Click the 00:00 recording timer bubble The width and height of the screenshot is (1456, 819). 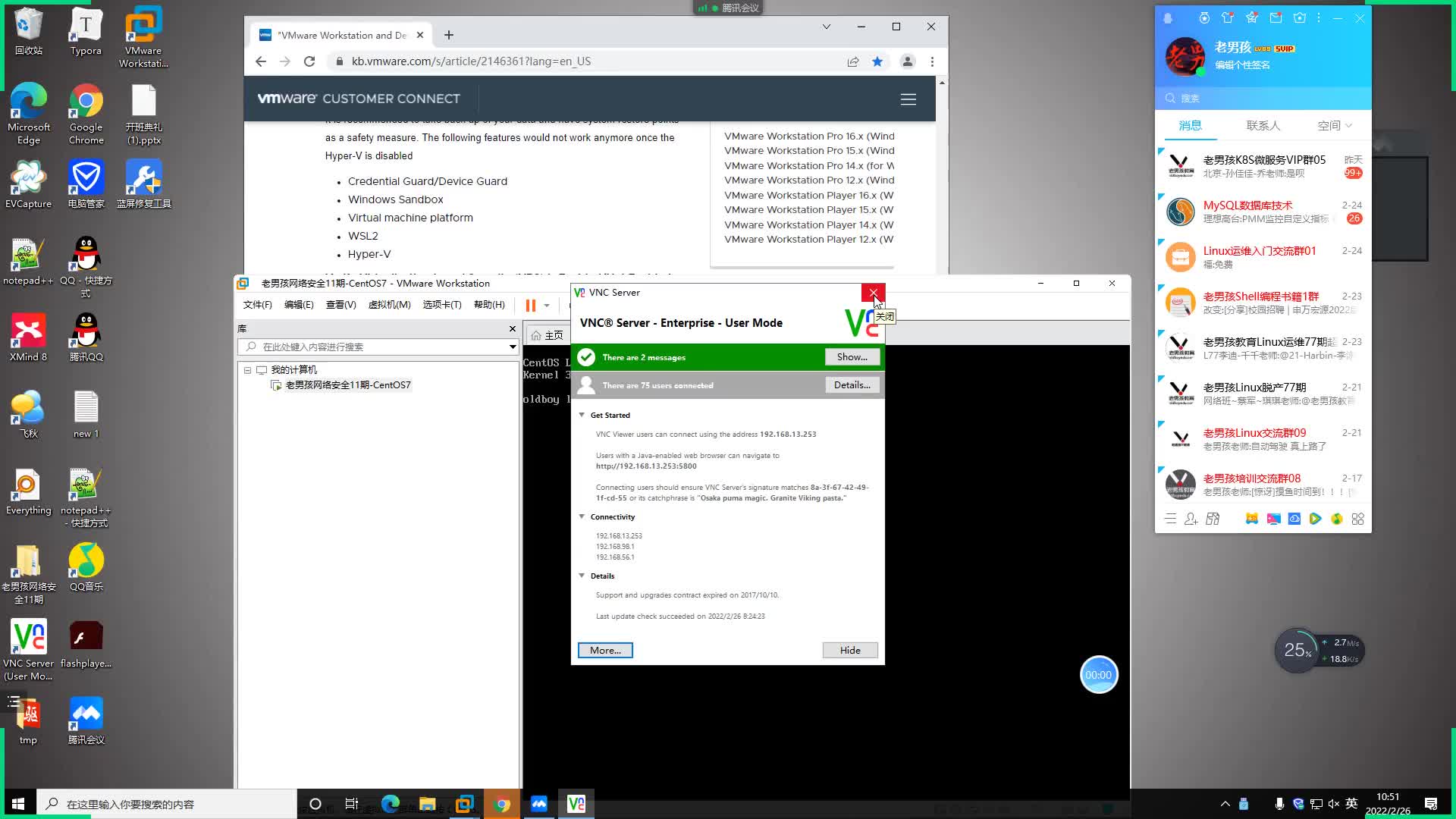pyautogui.click(x=1098, y=675)
